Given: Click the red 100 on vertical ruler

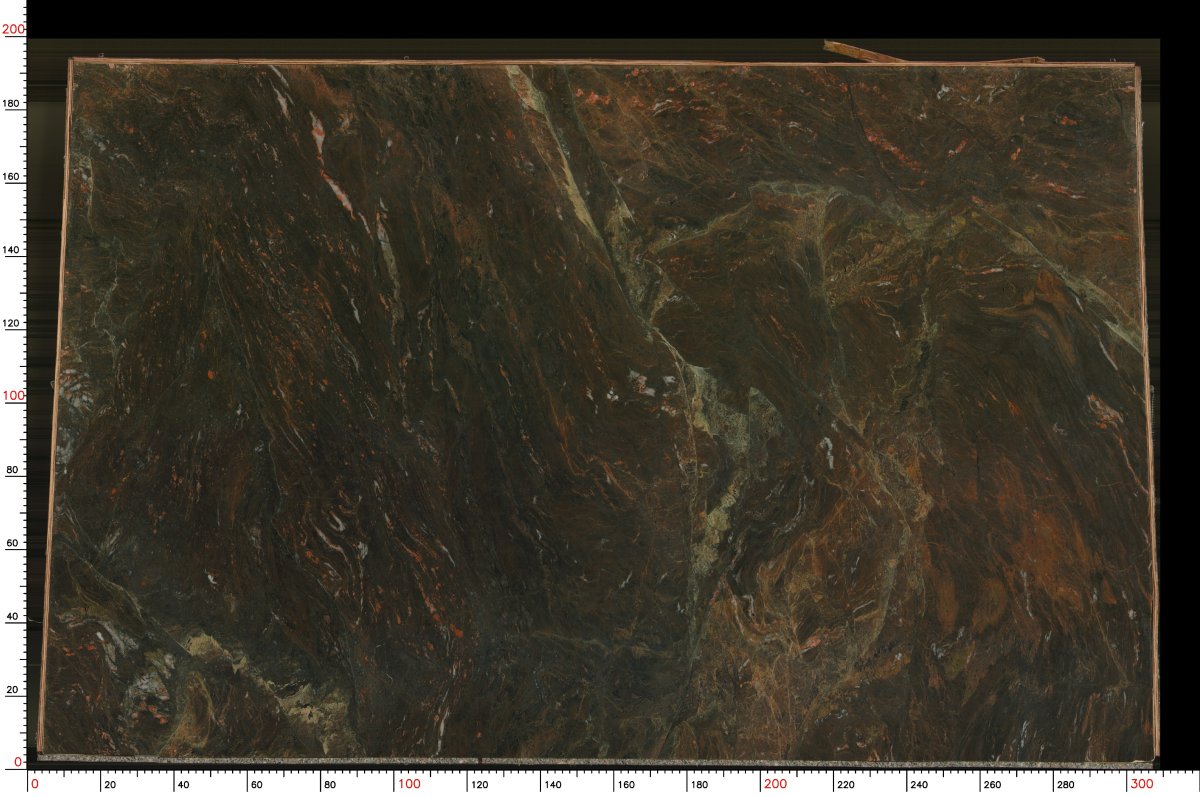Looking at the screenshot, I should (x=13, y=396).
